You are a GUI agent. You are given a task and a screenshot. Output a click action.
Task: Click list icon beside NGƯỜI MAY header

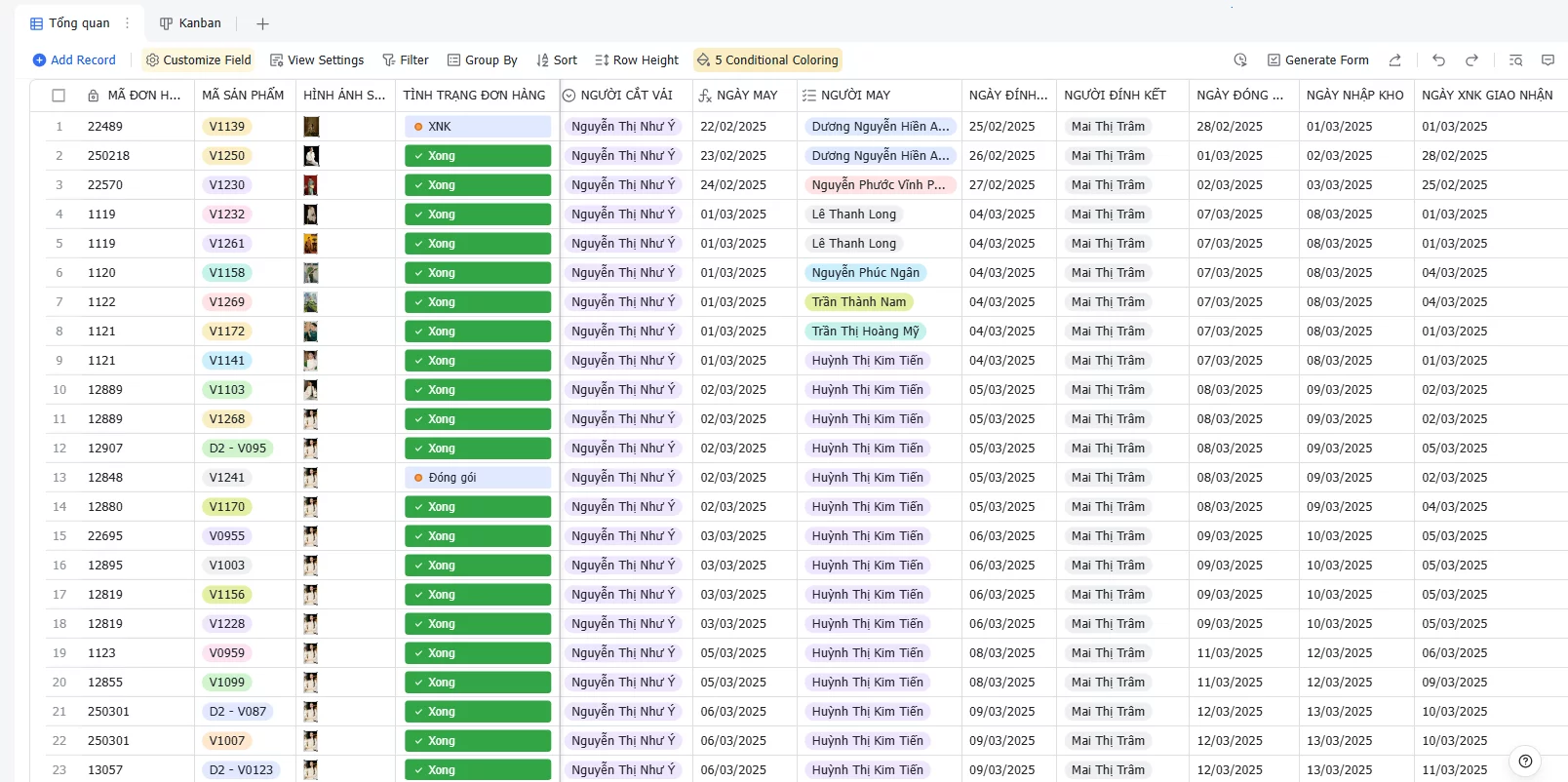point(808,96)
